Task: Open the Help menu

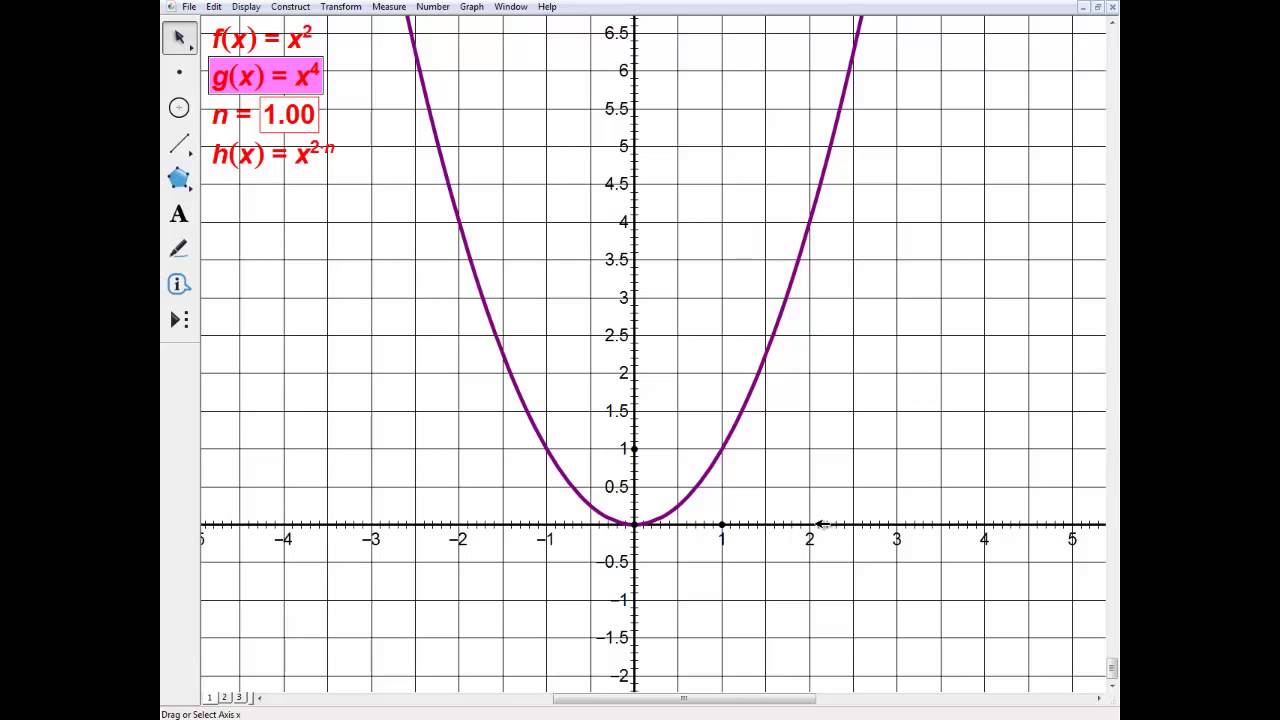Action: click(547, 6)
